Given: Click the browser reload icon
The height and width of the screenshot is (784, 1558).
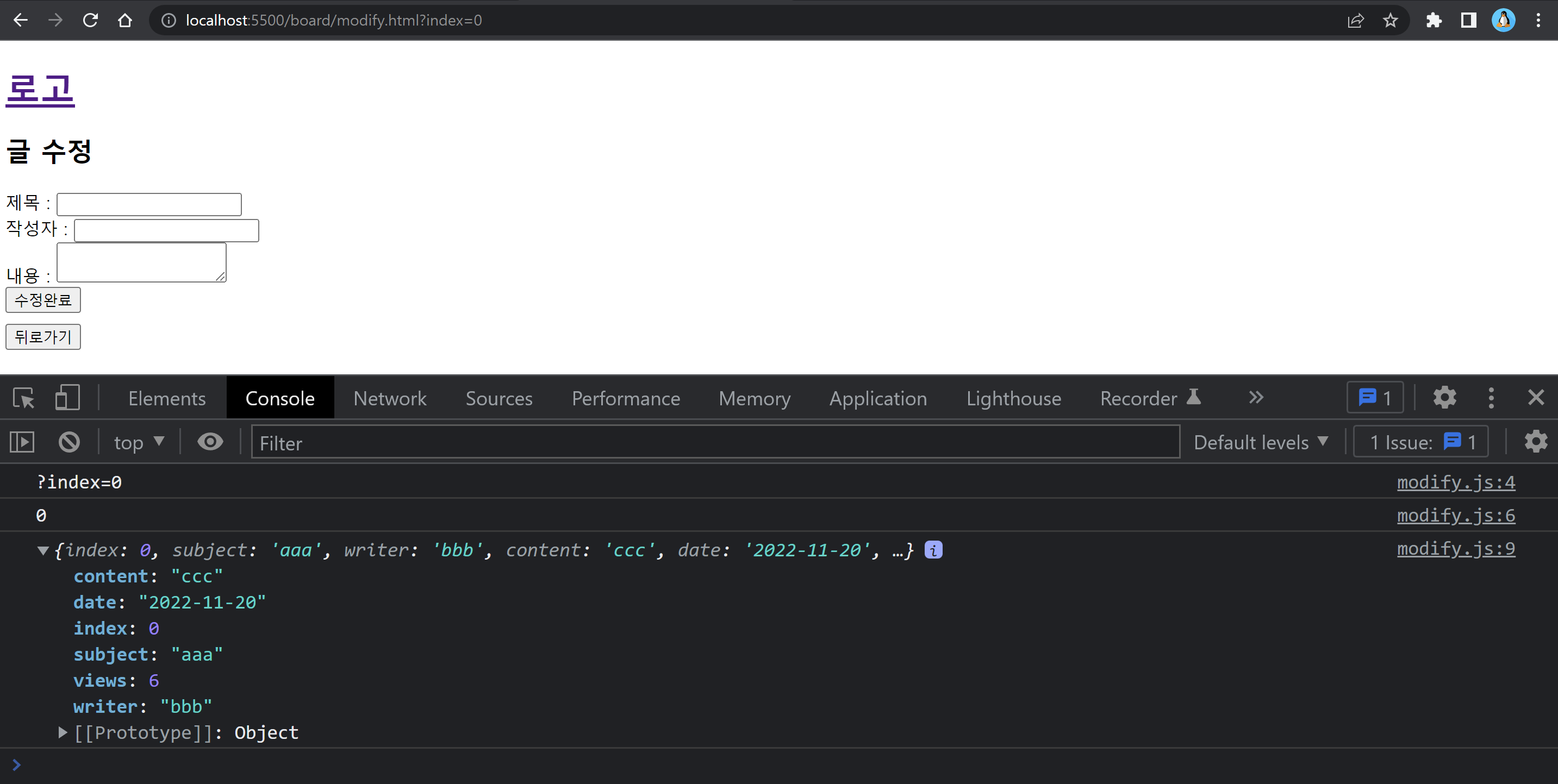Looking at the screenshot, I should (90, 21).
